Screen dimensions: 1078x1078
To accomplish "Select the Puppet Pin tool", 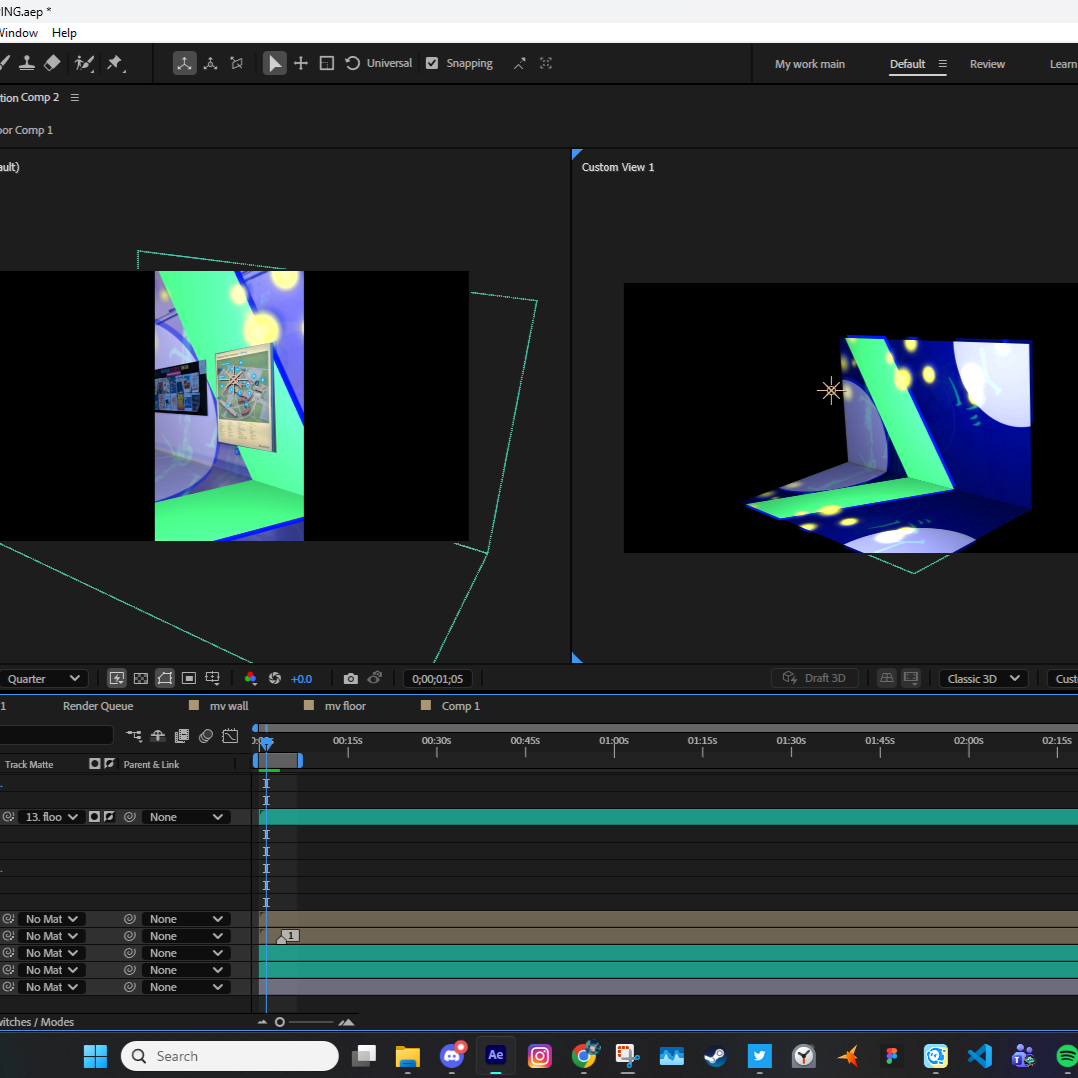I will pos(114,62).
